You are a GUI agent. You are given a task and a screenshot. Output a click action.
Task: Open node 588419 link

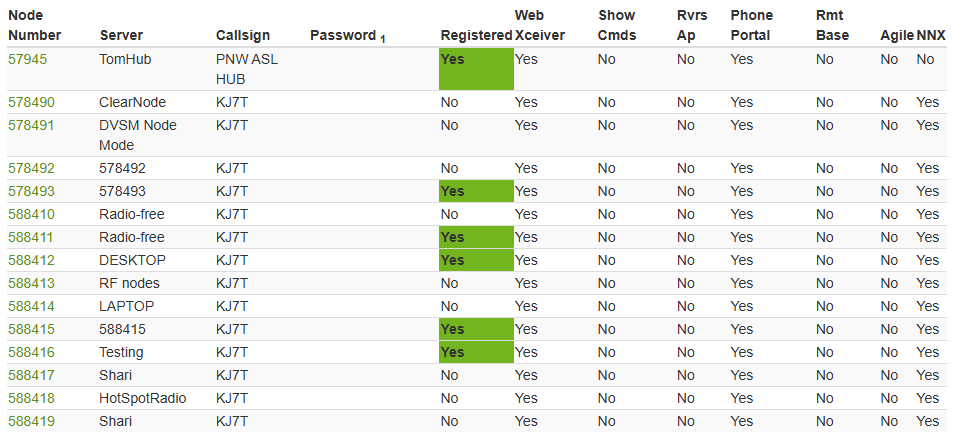tap(31, 421)
